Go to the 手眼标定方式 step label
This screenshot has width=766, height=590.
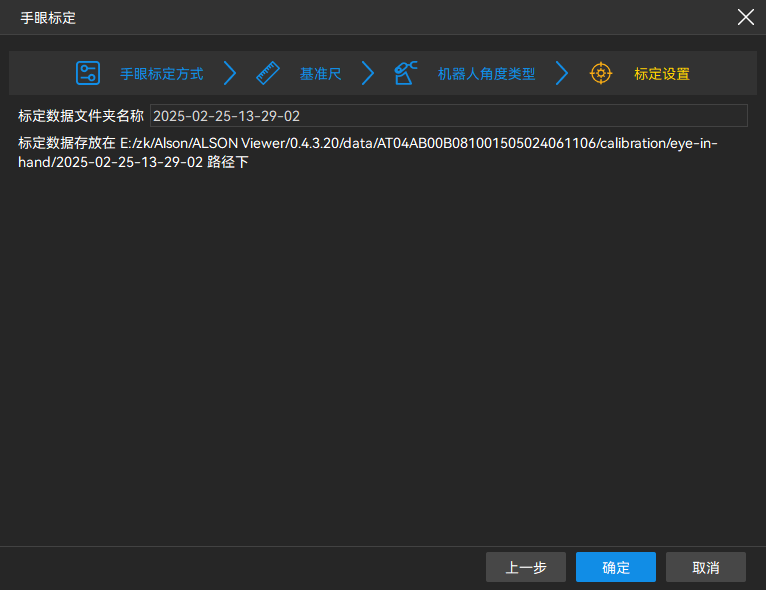coord(162,74)
